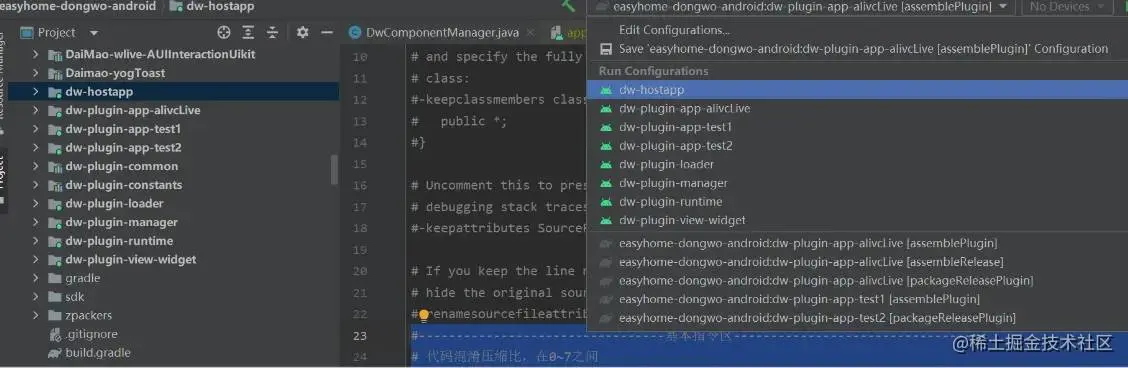Open Project panel gear settings
Image resolution: width=1128 pixels, height=368 pixels.
coord(302,32)
